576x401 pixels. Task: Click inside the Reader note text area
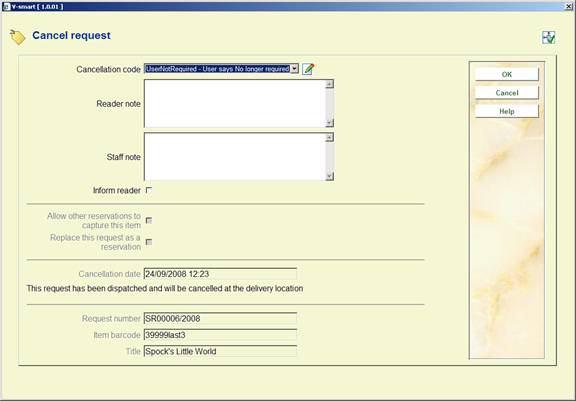pyautogui.click(x=235, y=104)
